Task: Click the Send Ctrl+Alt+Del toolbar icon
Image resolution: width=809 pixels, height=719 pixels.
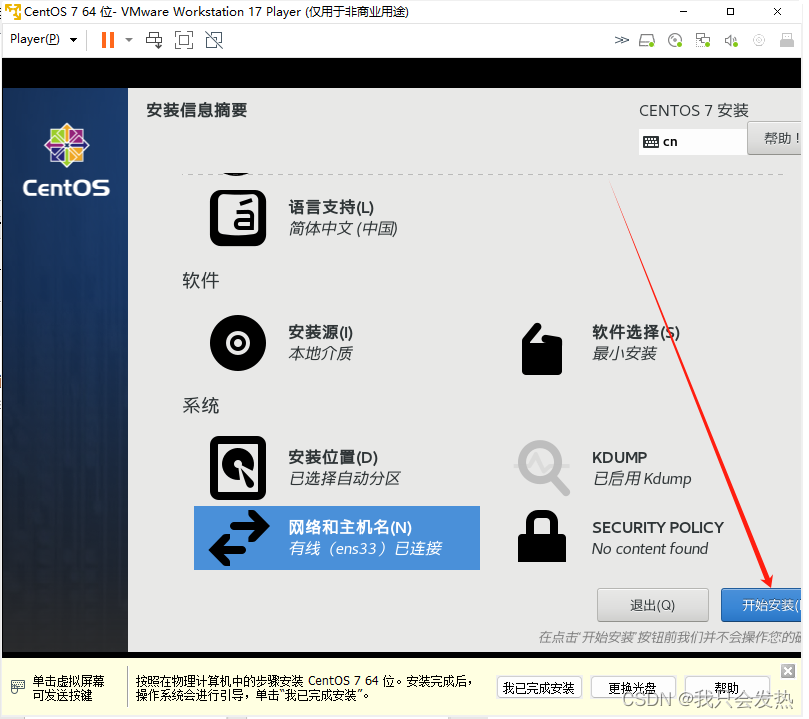Action: [x=154, y=40]
